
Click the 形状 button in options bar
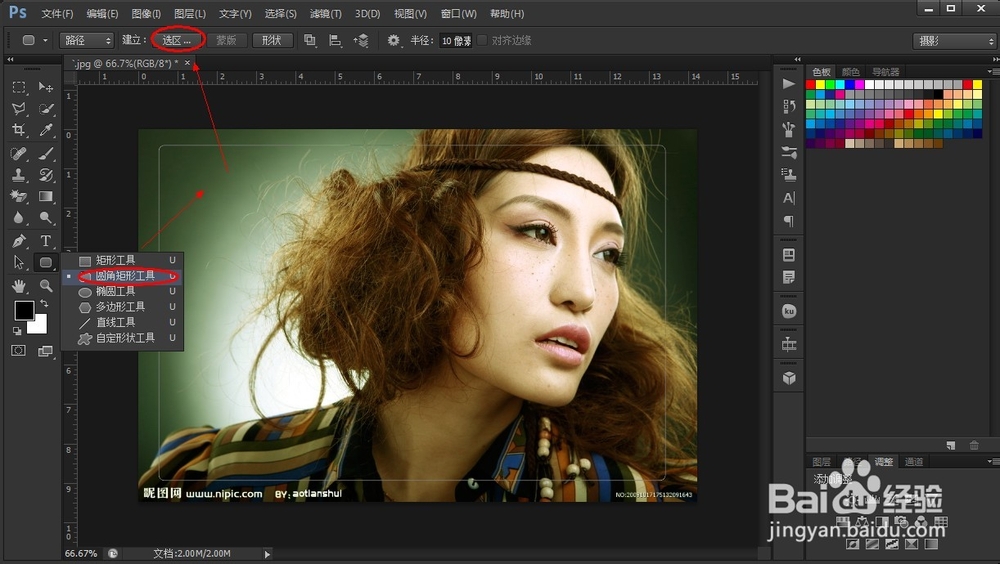point(271,40)
